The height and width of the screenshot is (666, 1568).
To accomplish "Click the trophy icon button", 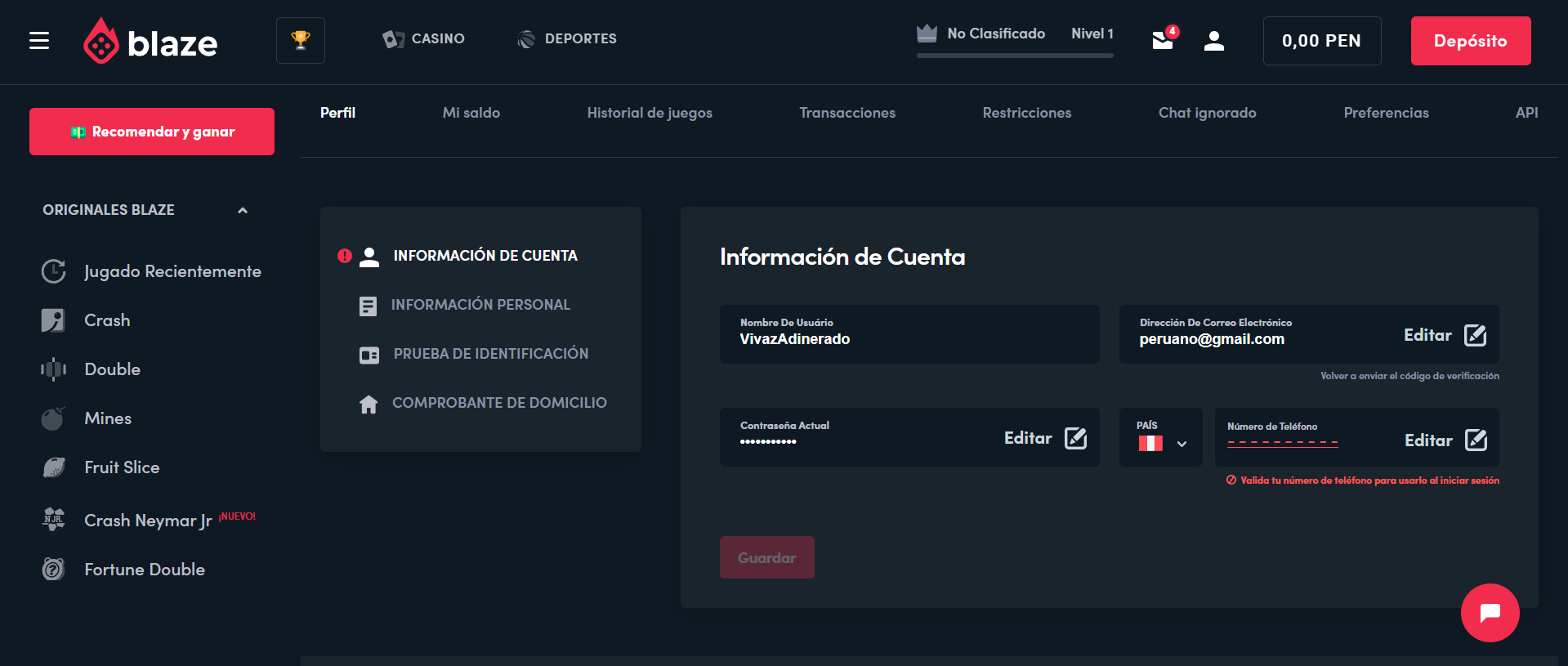I will coord(301,40).
